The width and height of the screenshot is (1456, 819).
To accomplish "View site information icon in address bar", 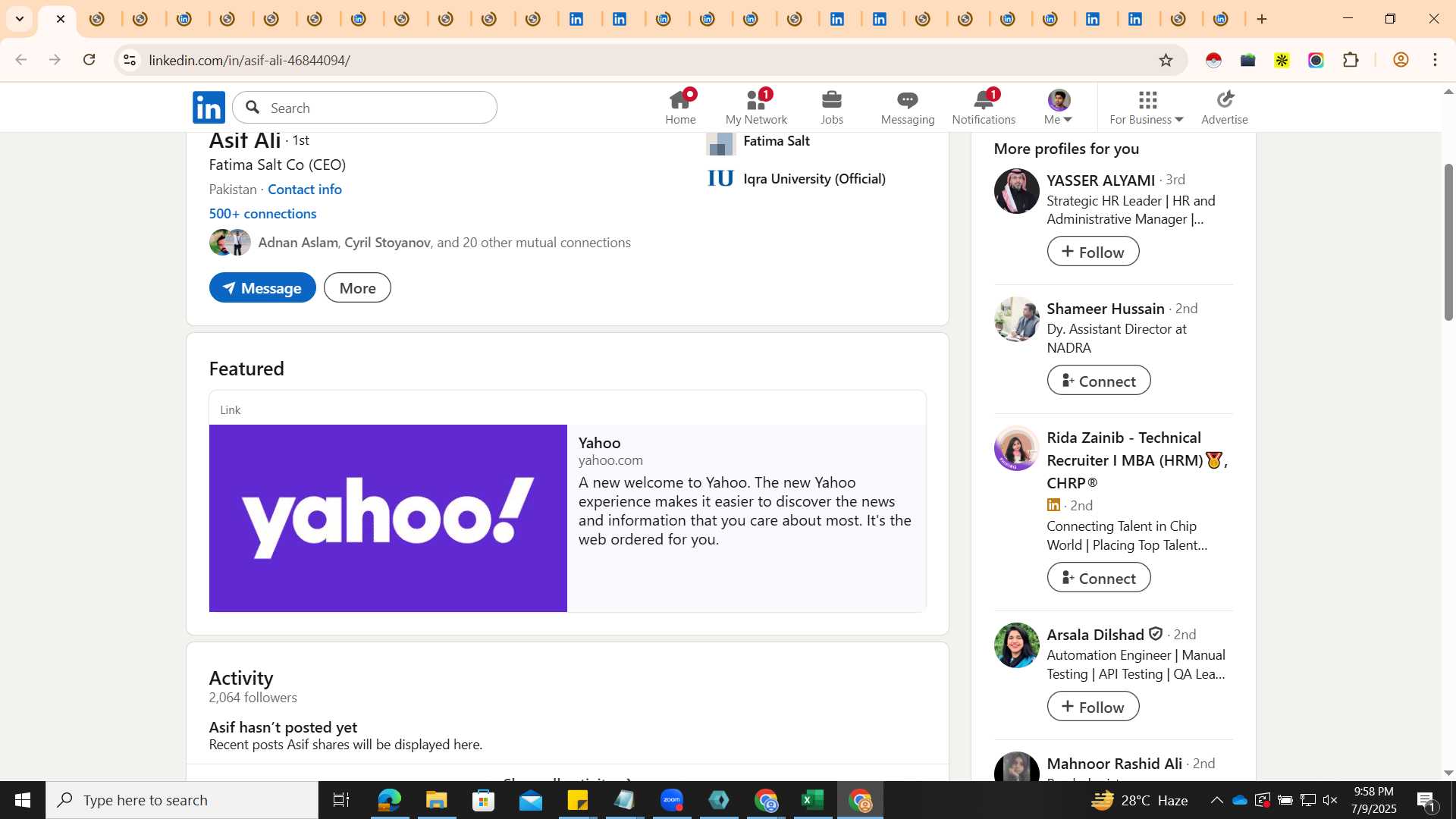I will [x=130, y=60].
